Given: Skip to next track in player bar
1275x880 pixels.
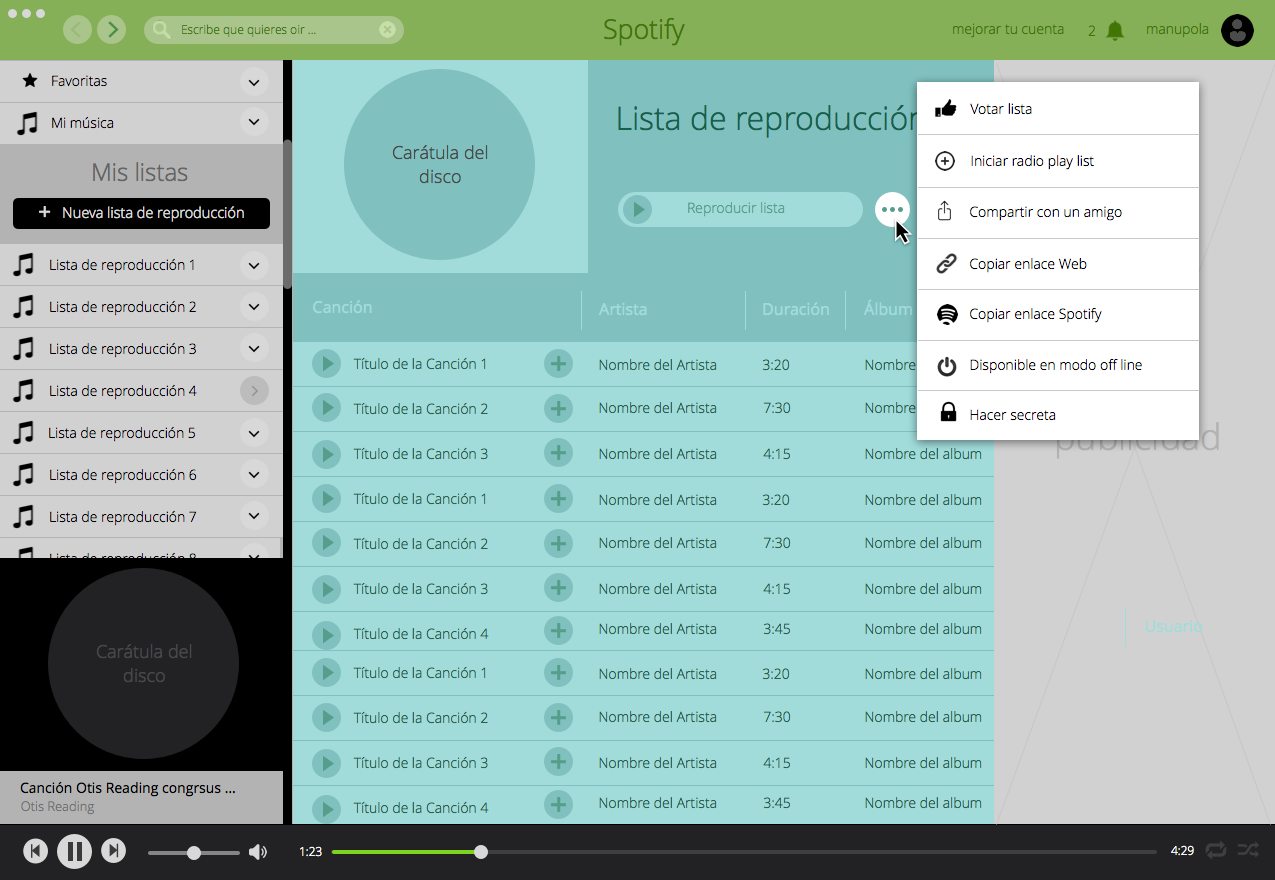Looking at the screenshot, I should click(x=114, y=851).
